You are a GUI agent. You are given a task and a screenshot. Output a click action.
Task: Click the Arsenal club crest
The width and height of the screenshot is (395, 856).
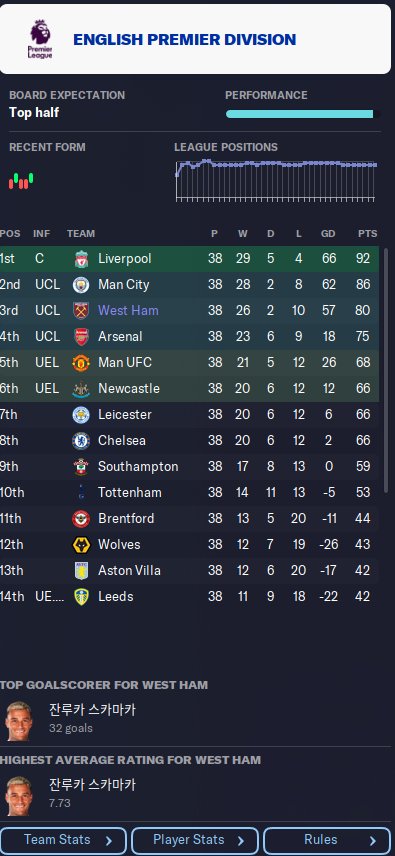81,337
